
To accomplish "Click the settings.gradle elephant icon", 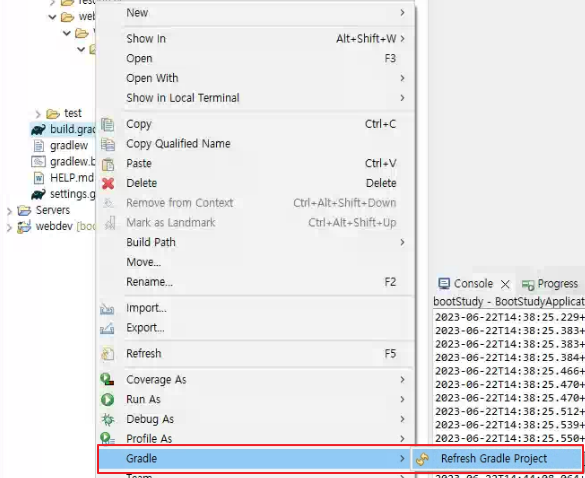I will 38,194.
